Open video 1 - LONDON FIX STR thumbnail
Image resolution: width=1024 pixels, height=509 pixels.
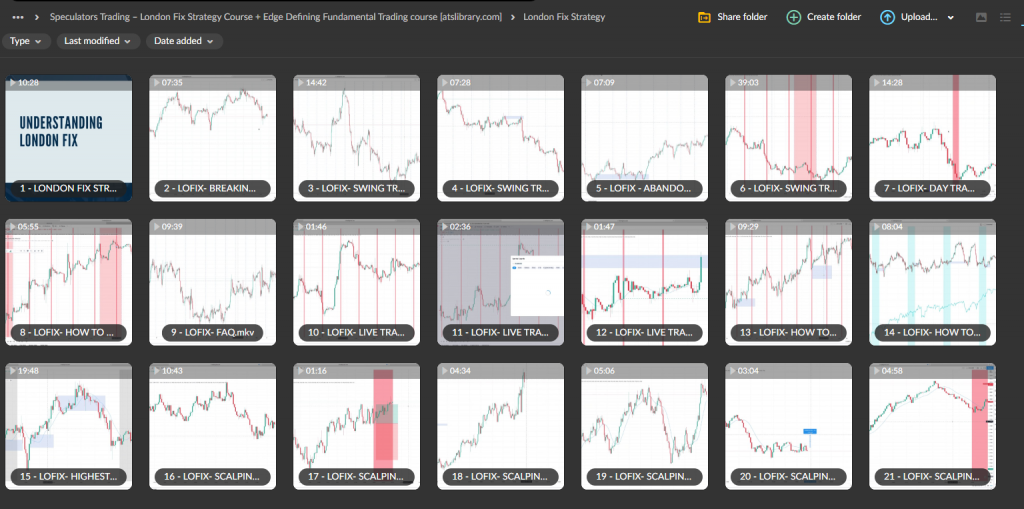[x=69, y=138]
